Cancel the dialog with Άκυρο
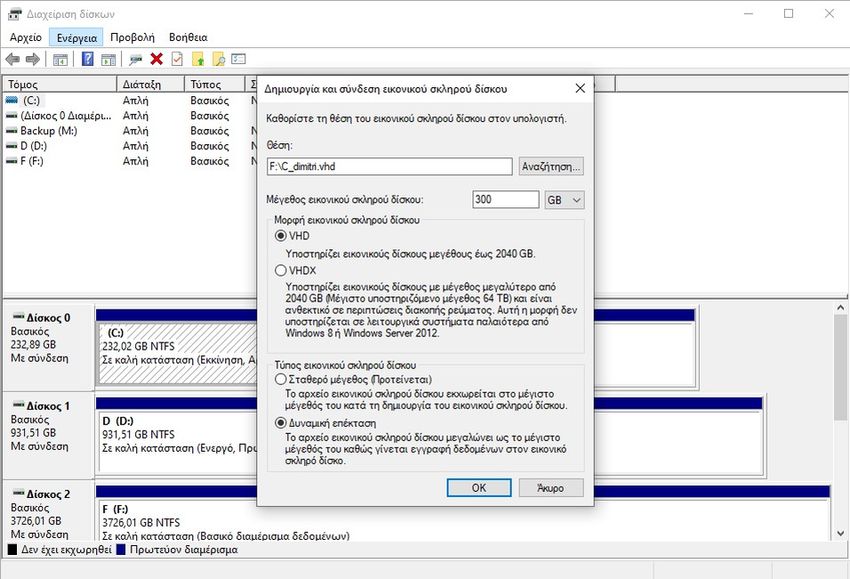 pos(551,487)
